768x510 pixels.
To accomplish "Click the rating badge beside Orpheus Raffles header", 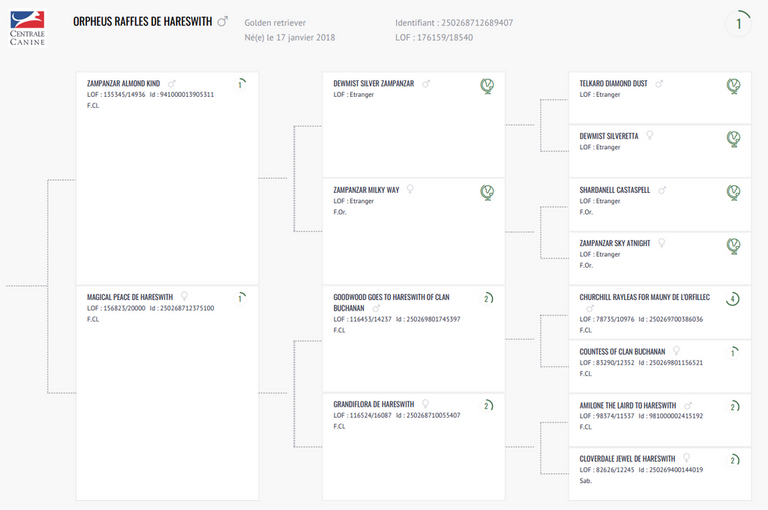I will (738, 24).
